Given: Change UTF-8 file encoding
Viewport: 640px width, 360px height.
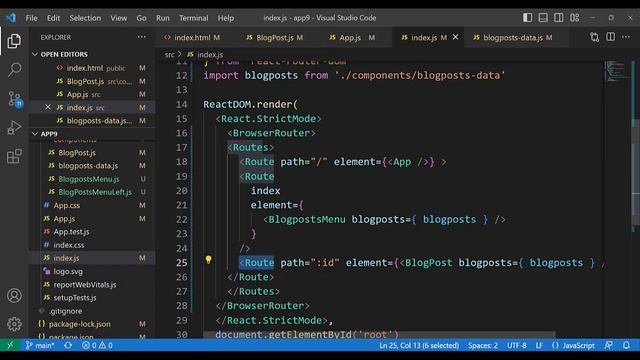Looking at the screenshot, I should 516,345.
